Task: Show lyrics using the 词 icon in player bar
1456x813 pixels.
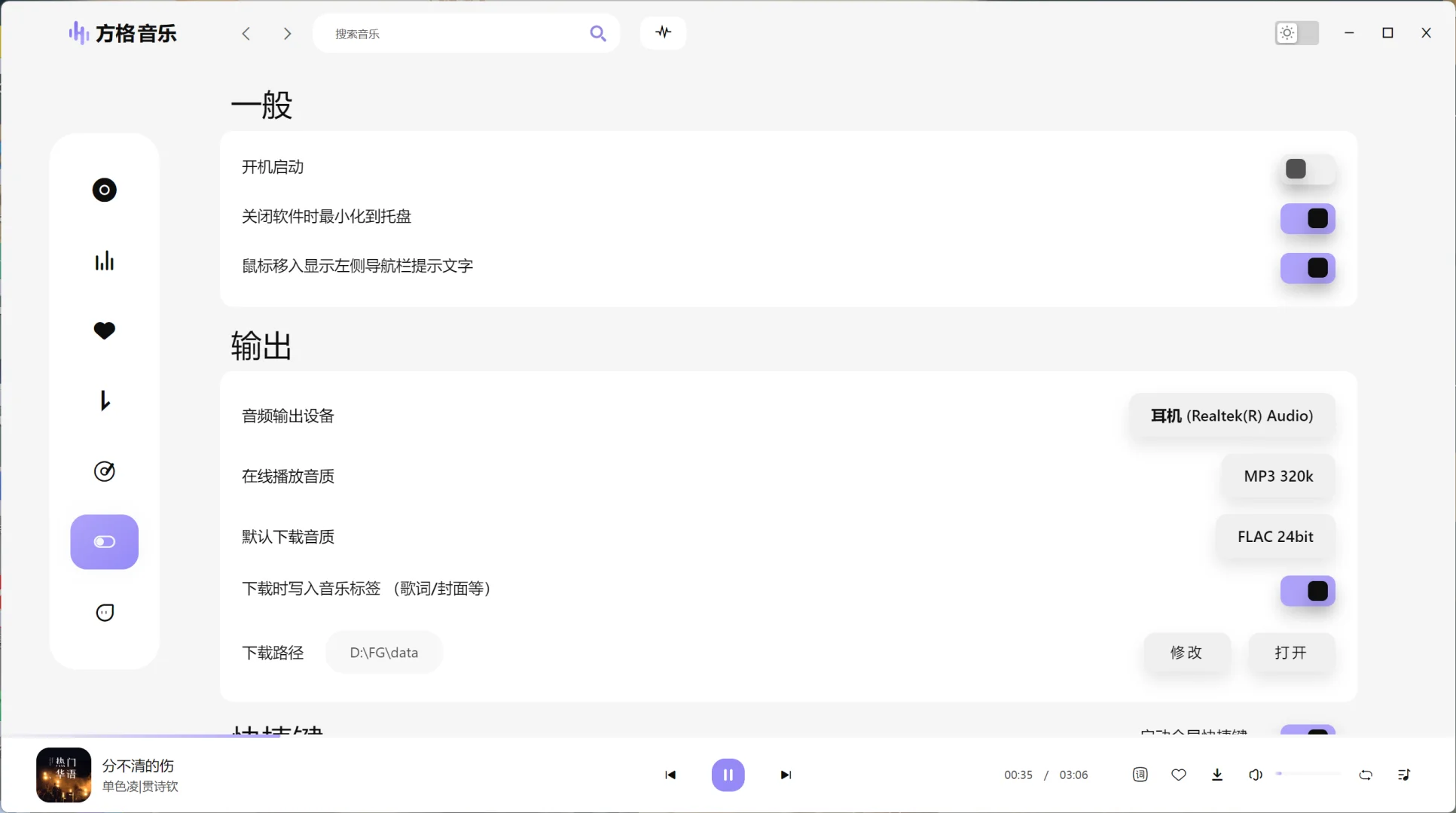Action: tap(1140, 775)
